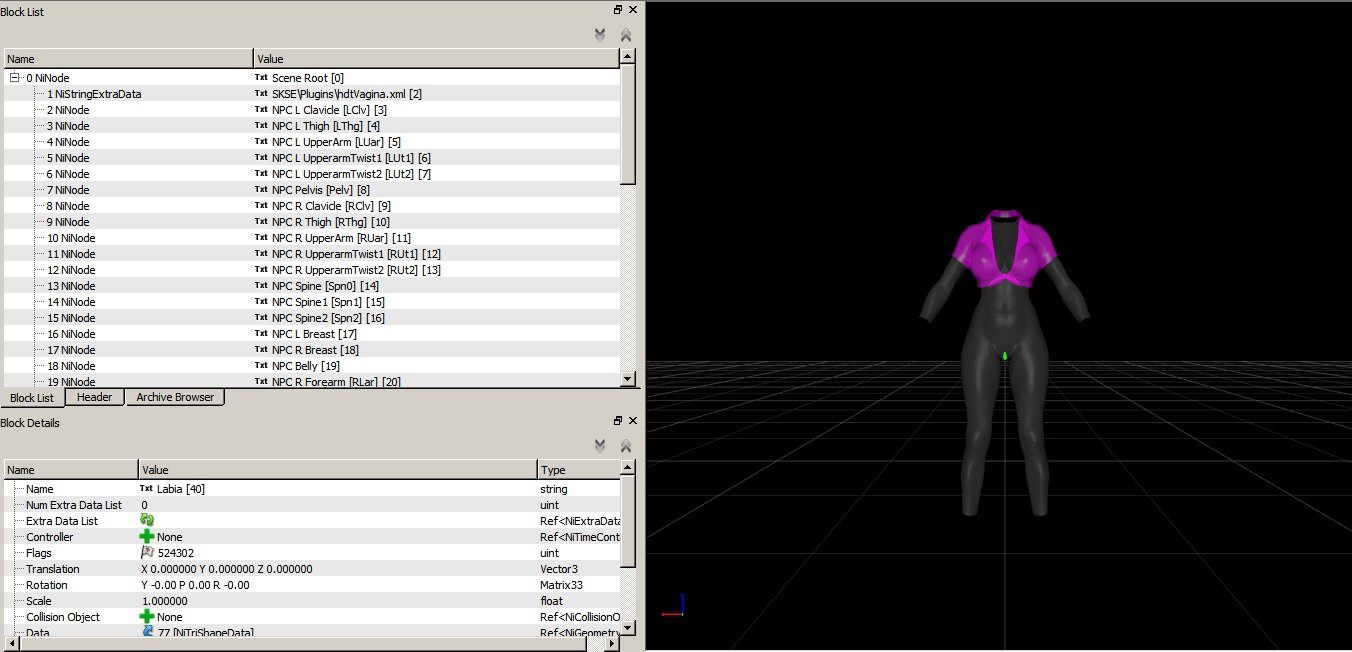This screenshot has height=652, width=1352.
Task: Click the Rotation matrix value
Action: tap(196, 585)
